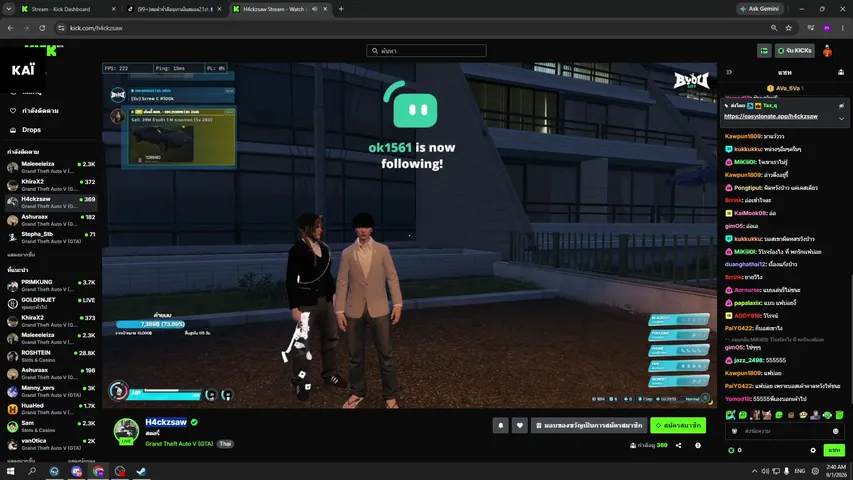Collapse chat with the arrow icon
853x480 pixels.
coord(729,72)
